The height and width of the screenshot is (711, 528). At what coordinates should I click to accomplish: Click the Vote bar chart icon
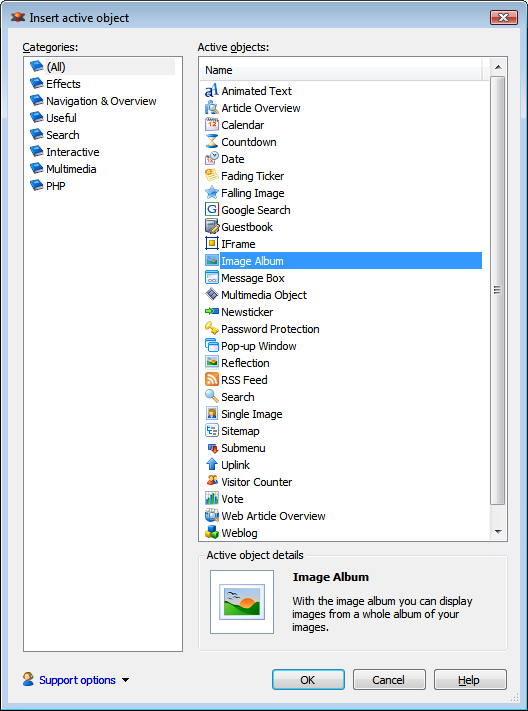(x=212, y=499)
